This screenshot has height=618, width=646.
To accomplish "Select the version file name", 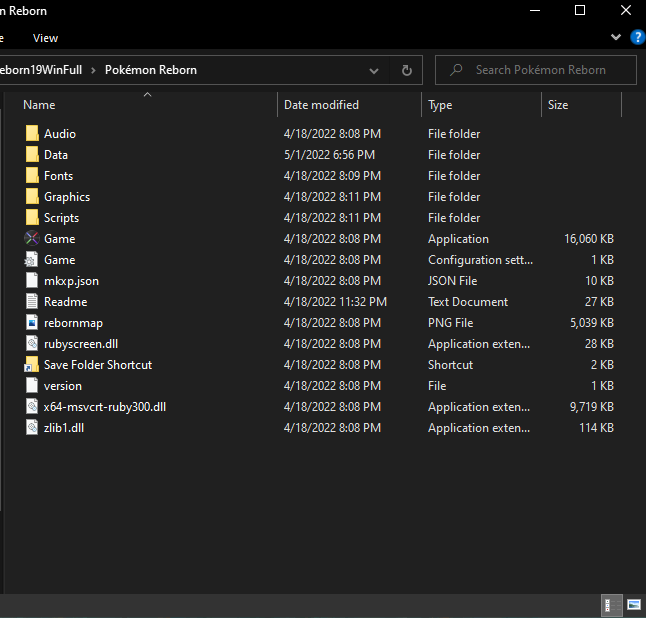I will click(63, 386).
